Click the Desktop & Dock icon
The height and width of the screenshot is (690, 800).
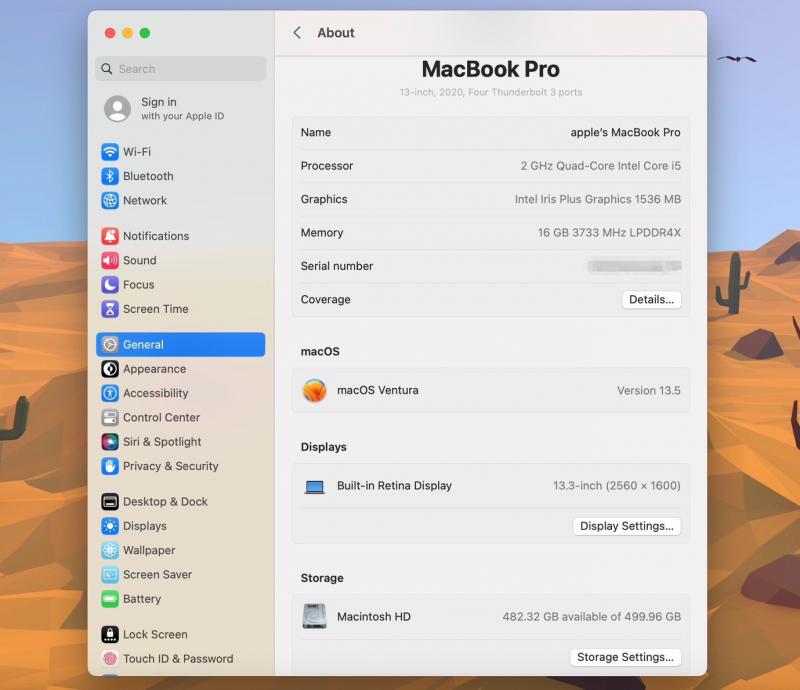[110, 502]
